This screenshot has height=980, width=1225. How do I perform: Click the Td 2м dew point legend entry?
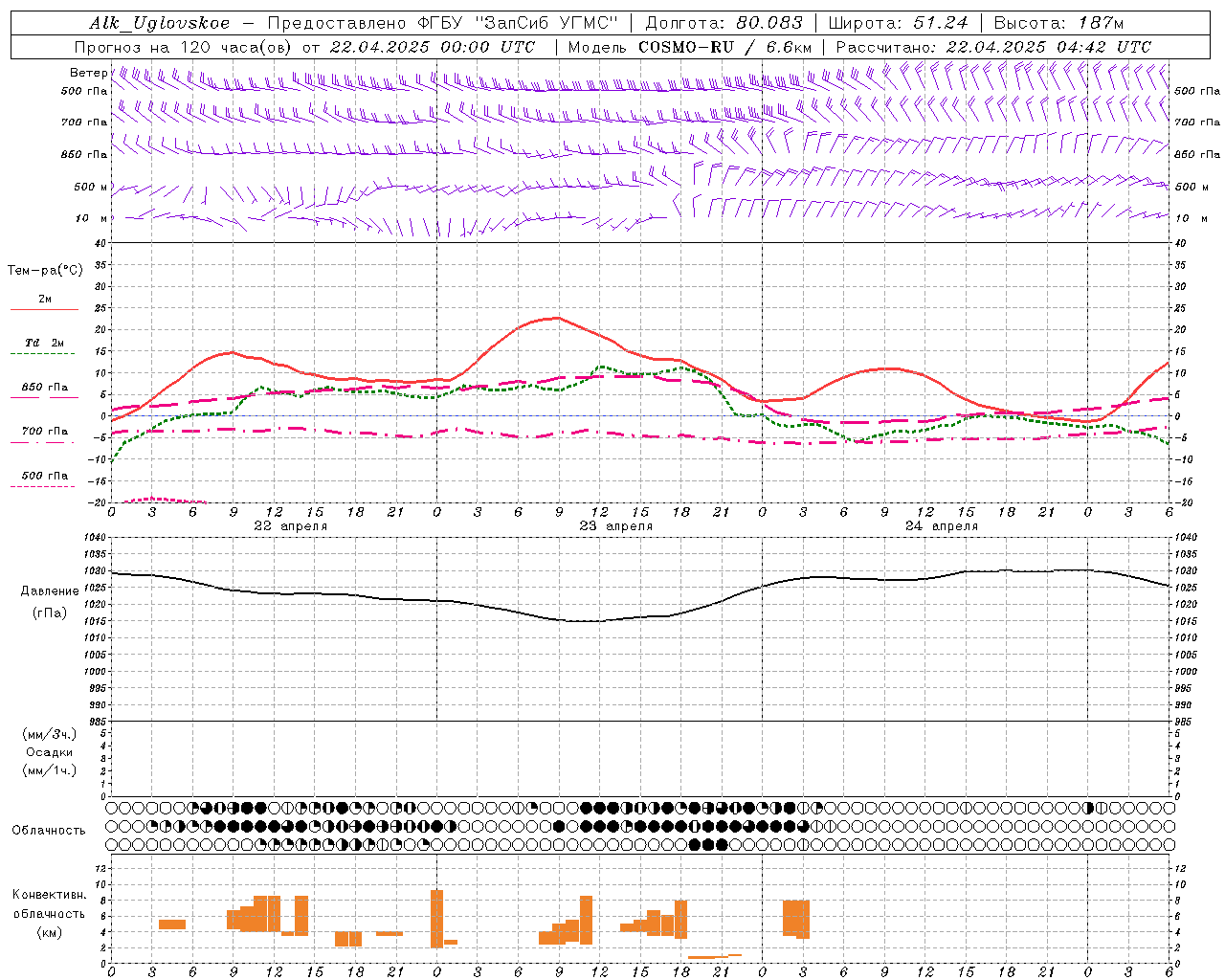click(x=45, y=343)
